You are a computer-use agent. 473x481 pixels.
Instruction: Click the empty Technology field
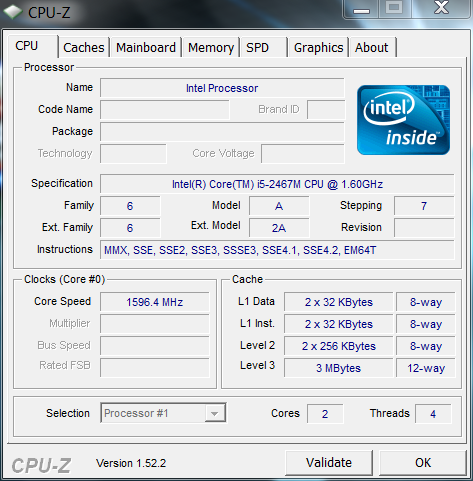pyautogui.click(x=133, y=154)
